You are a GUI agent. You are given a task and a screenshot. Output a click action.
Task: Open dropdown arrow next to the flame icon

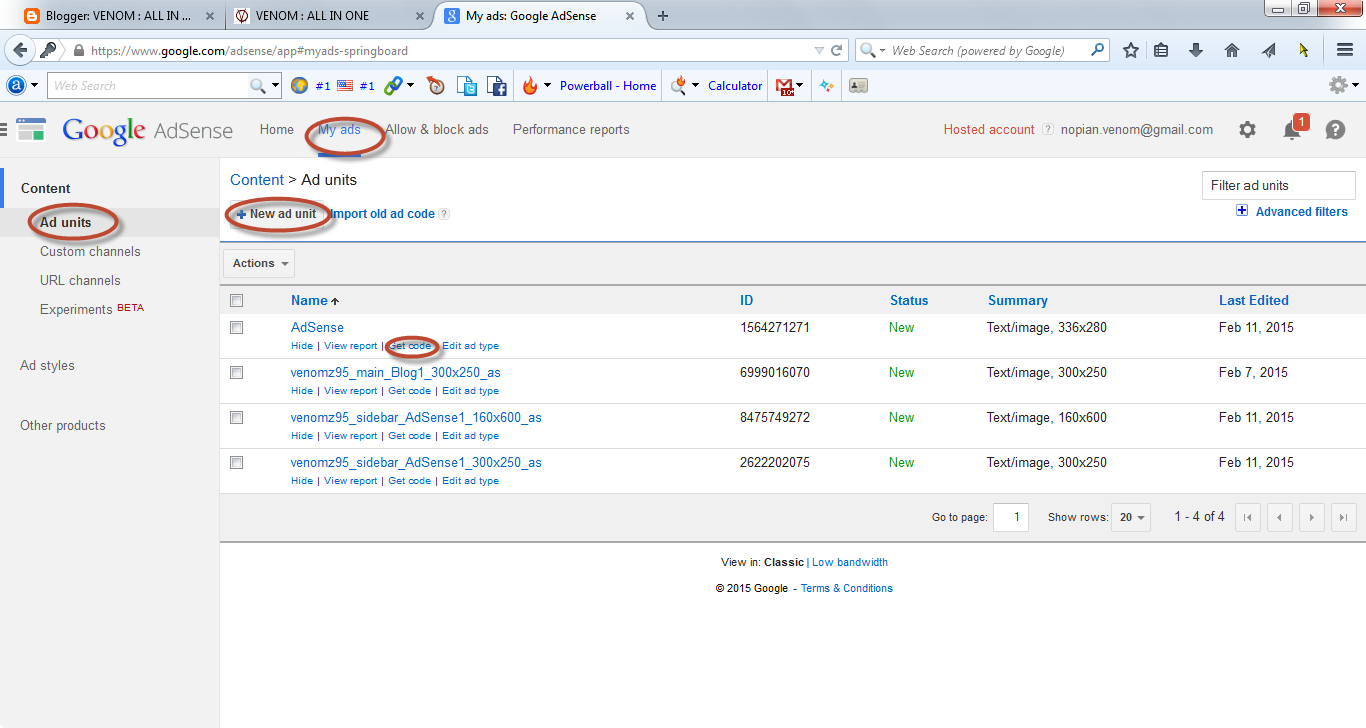click(547, 86)
